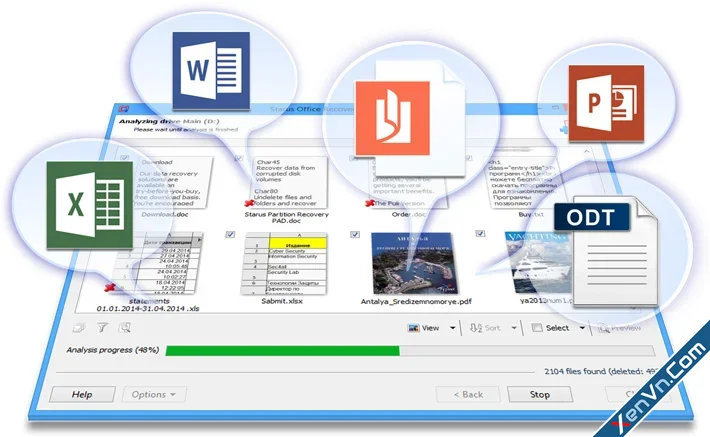Click the View mode picture icon
The height and width of the screenshot is (437, 710).
(x=413, y=328)
